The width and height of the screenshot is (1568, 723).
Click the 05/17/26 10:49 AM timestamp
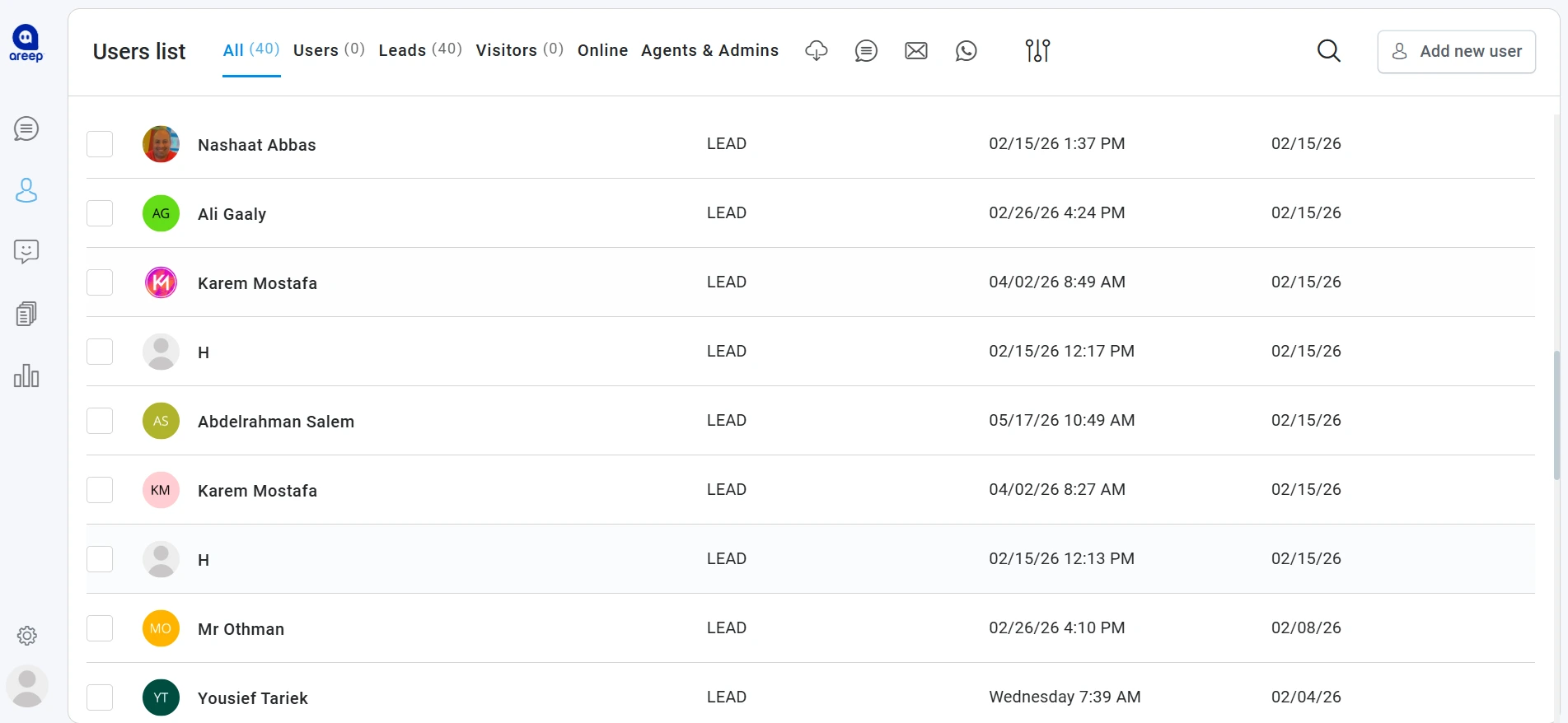click(x=1062, y=420)
